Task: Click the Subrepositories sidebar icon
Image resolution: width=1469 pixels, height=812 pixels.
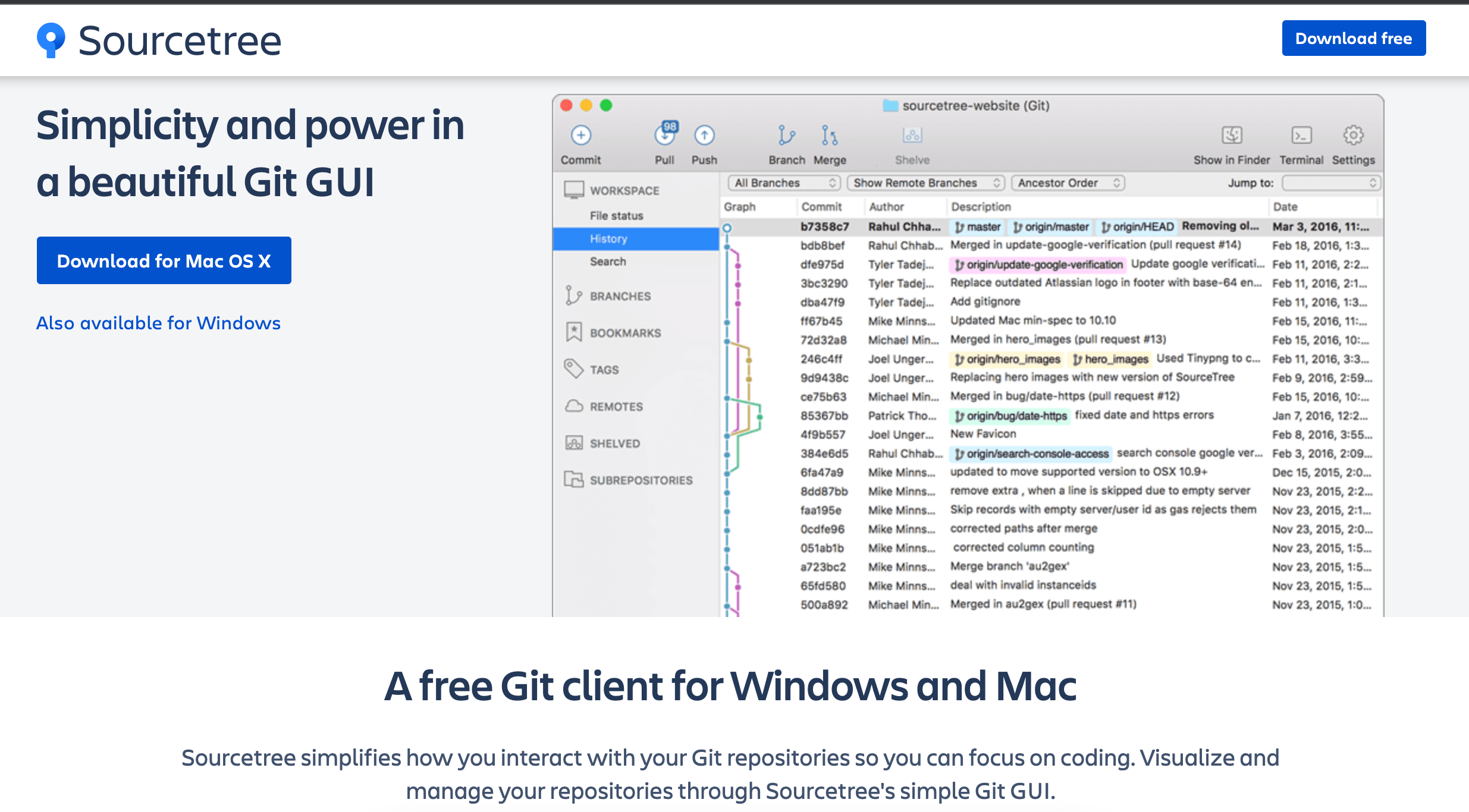Action: [x=574, y=480]
